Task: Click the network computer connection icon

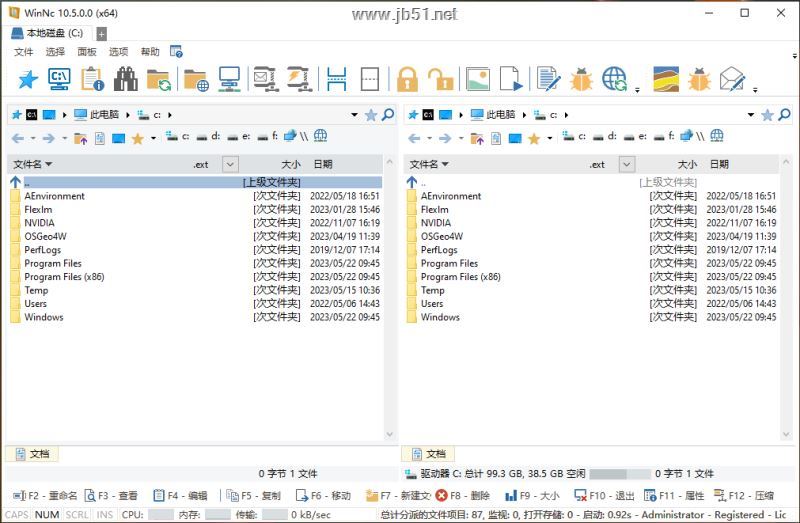Action: click(x=229, y=79)
